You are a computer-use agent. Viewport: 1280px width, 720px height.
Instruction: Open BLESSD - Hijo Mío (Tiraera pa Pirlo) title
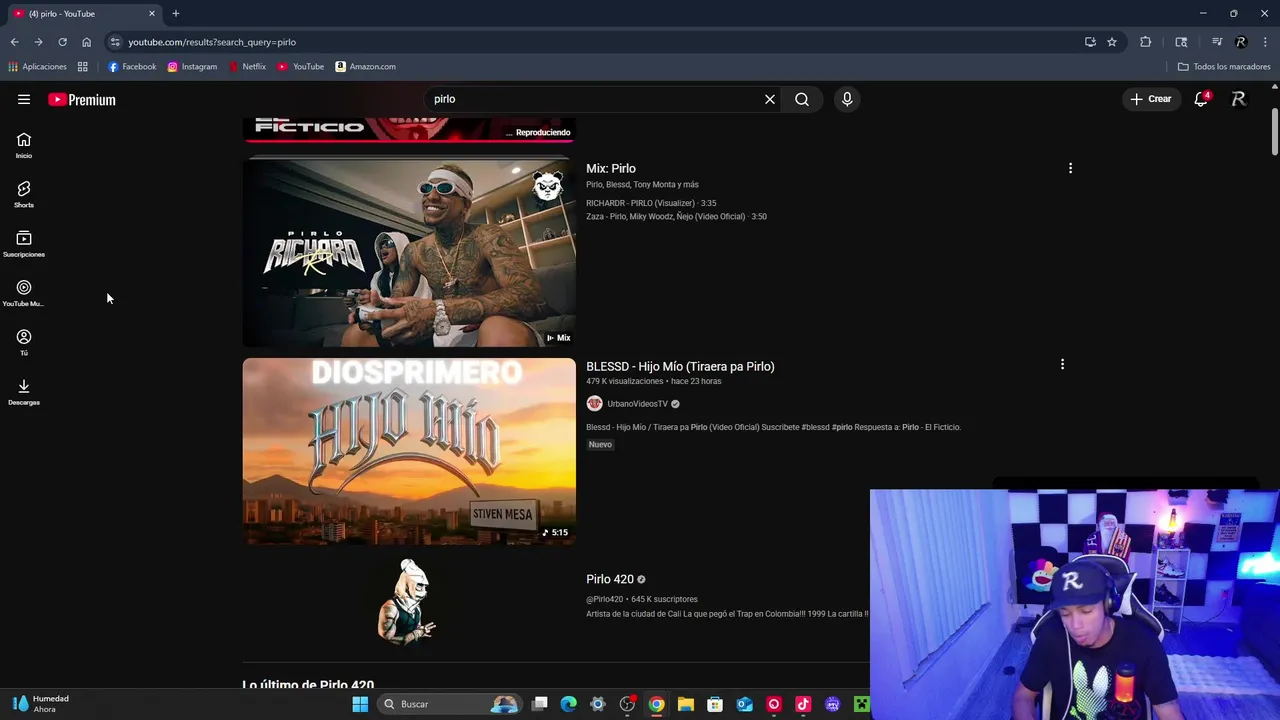click(x=680, y=366)
